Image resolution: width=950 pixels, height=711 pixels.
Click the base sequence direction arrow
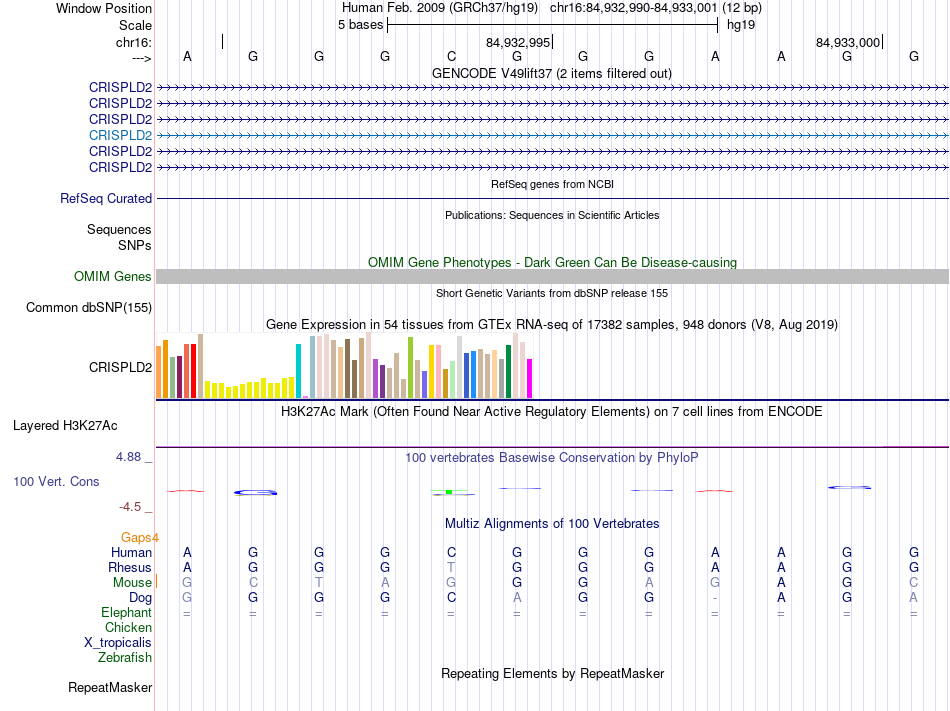140,58
